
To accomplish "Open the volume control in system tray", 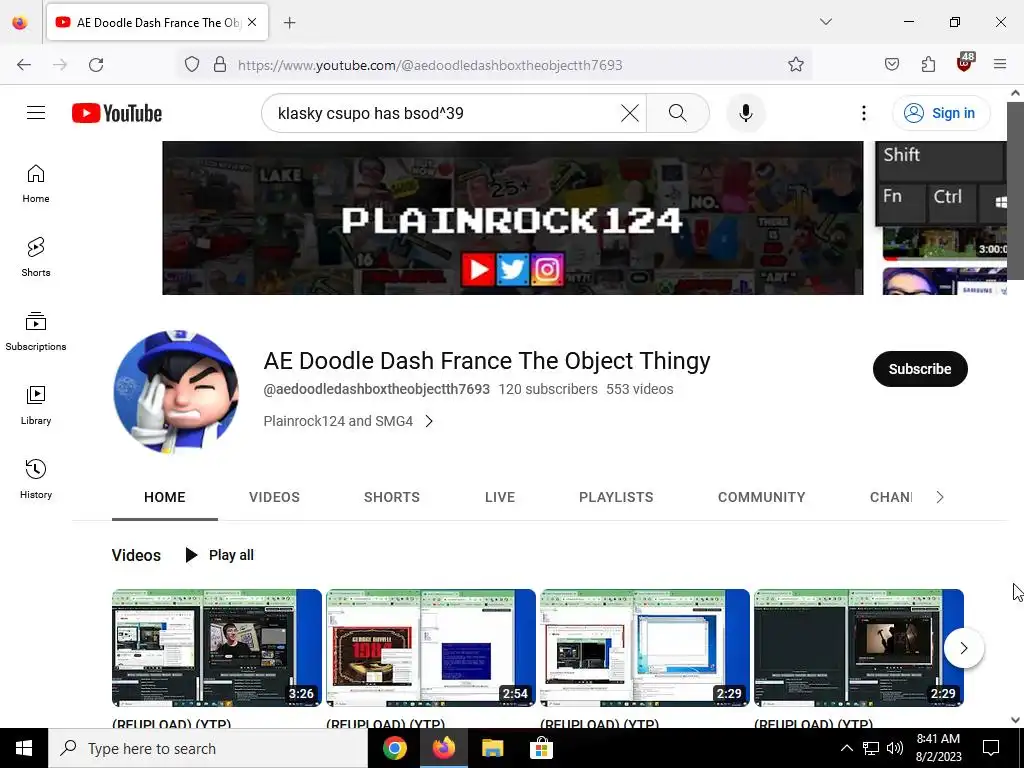I will pyautogui.click(x=895, y=748).
